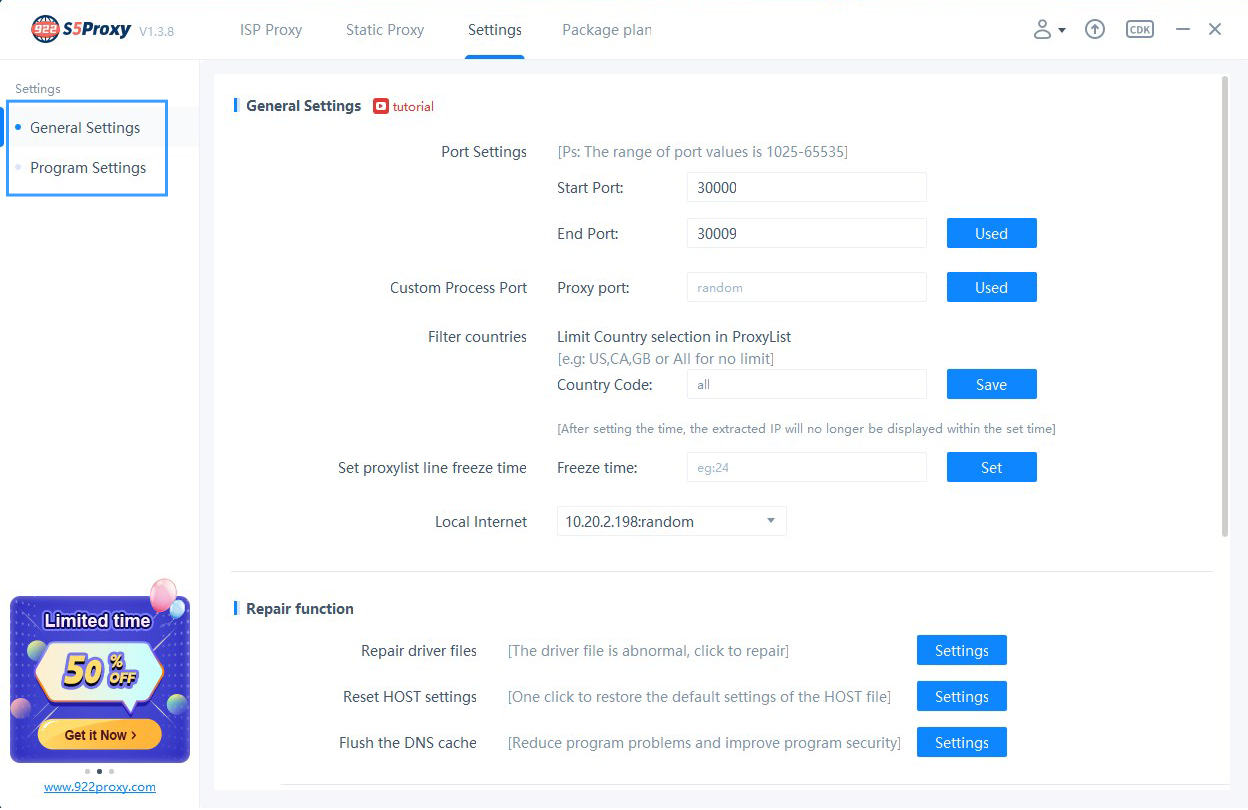The width and height of the screenshot is (1248, 810).
Task: Click Get it Now on promo banner
Action: (99, 734)
